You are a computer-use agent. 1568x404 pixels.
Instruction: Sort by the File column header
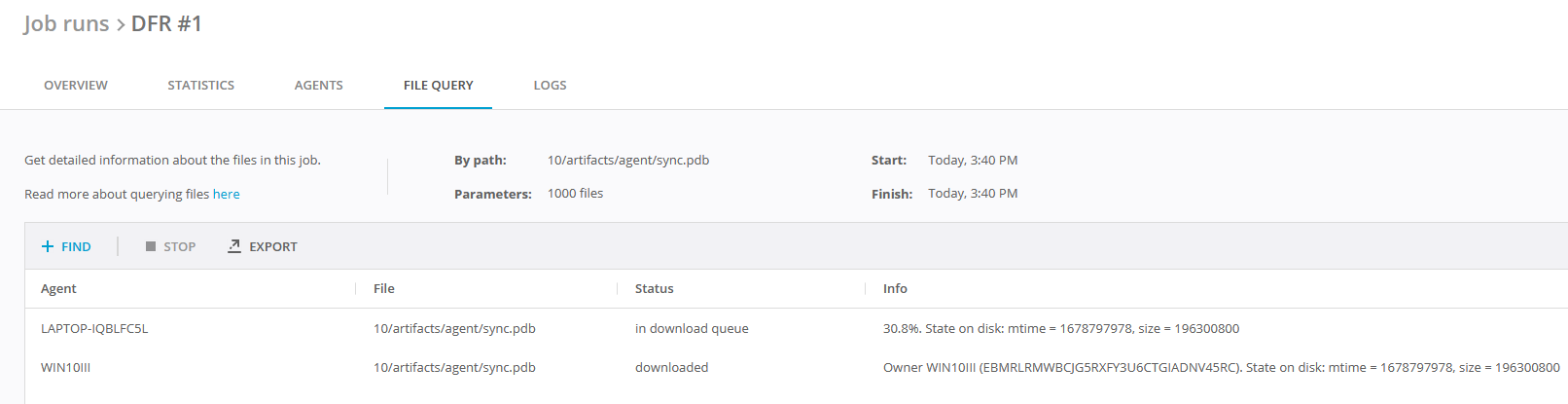[x=384, y=289]
